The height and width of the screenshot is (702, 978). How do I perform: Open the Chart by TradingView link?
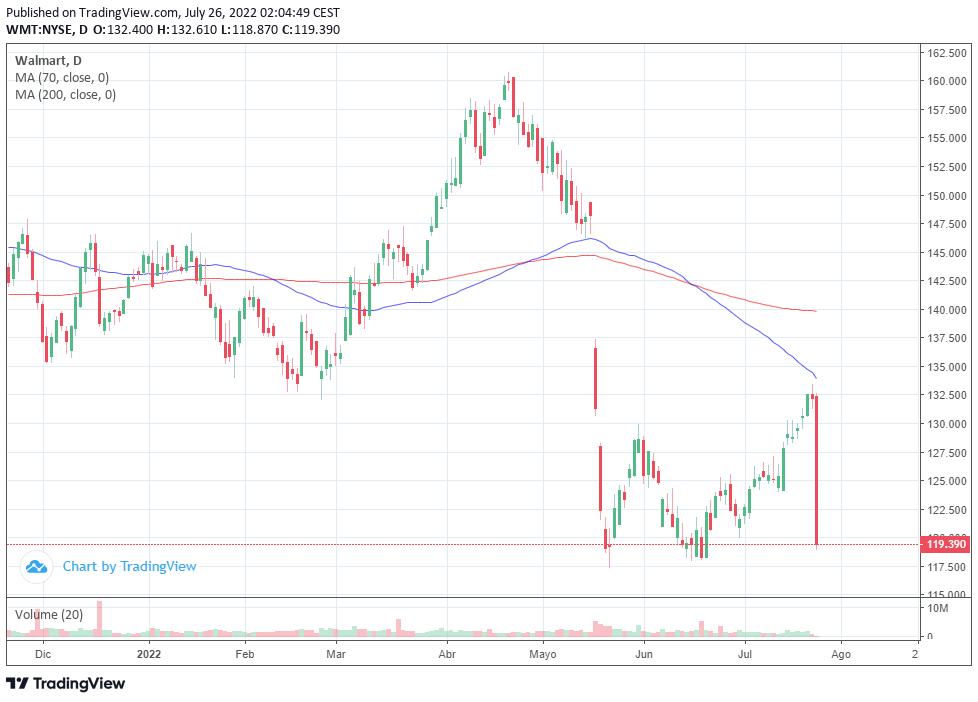(129, 567)
